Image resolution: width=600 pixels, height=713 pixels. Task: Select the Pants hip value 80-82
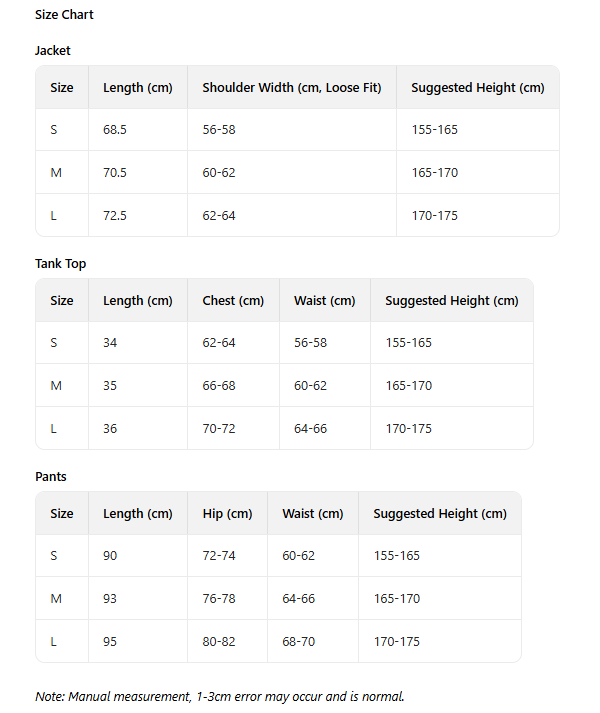pos(219,642)
